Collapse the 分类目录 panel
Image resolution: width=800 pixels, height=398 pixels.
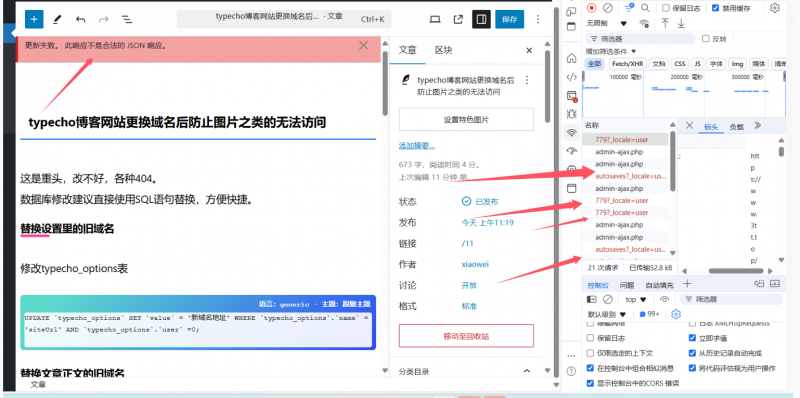pyautogui.click(x=527, y=371)
